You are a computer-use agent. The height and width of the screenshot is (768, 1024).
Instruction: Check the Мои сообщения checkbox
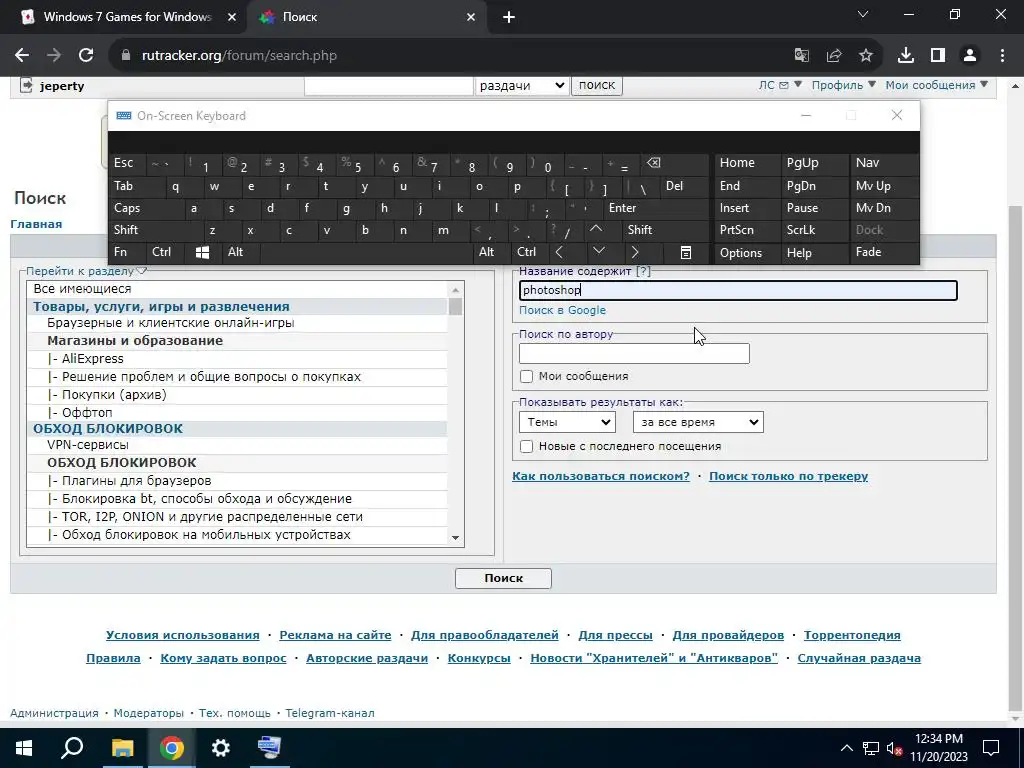(x=526, y=376)
